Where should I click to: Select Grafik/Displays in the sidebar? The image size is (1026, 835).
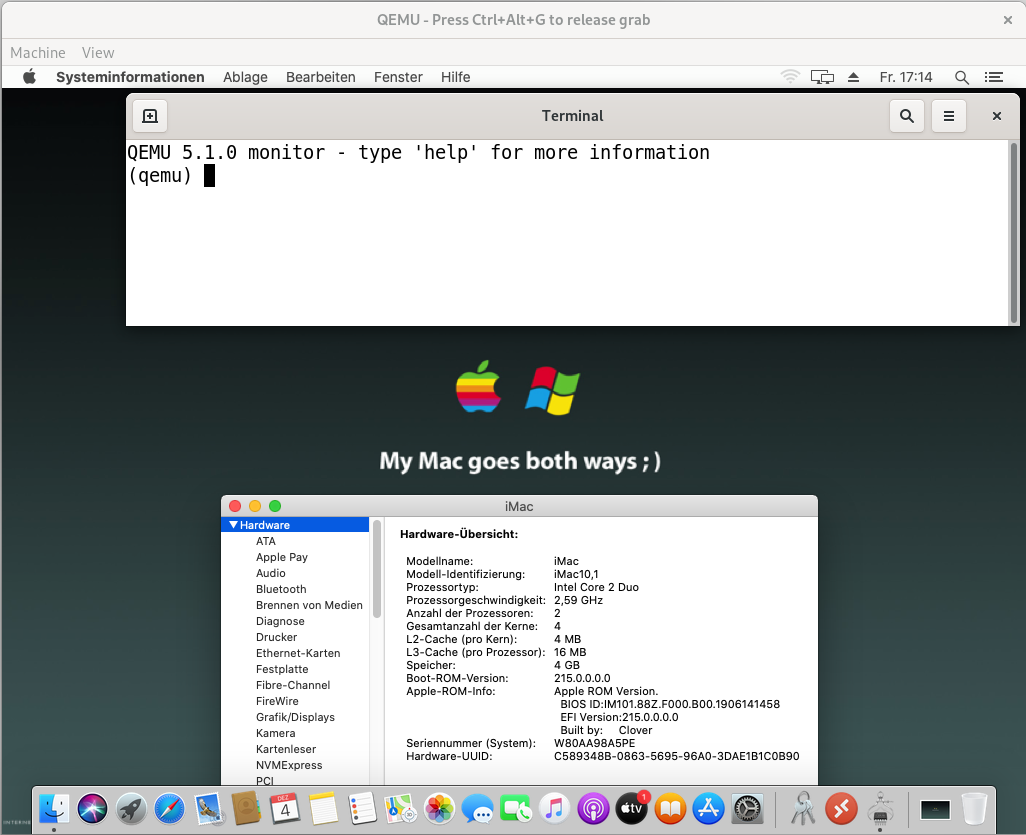tap(295, 717)
